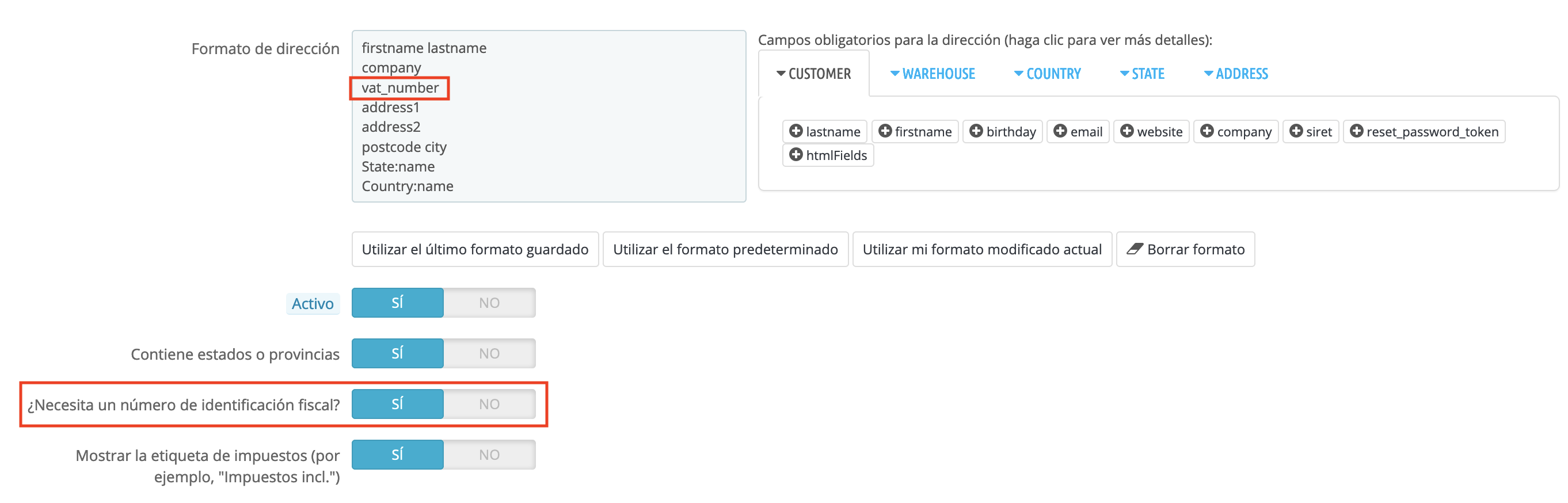Add reset_password_token via its plus icon

point(1356,131)
